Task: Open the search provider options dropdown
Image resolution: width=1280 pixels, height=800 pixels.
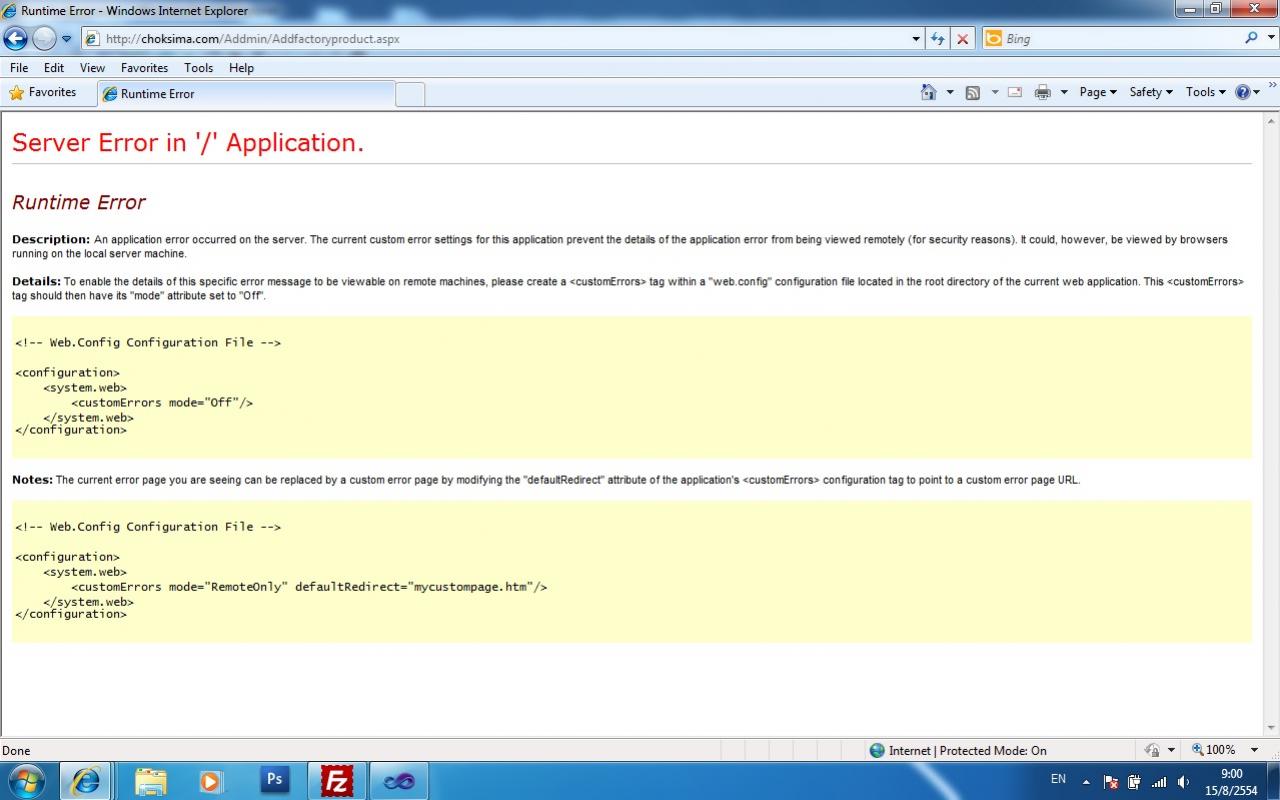Action: click(x=1270, y=39)
